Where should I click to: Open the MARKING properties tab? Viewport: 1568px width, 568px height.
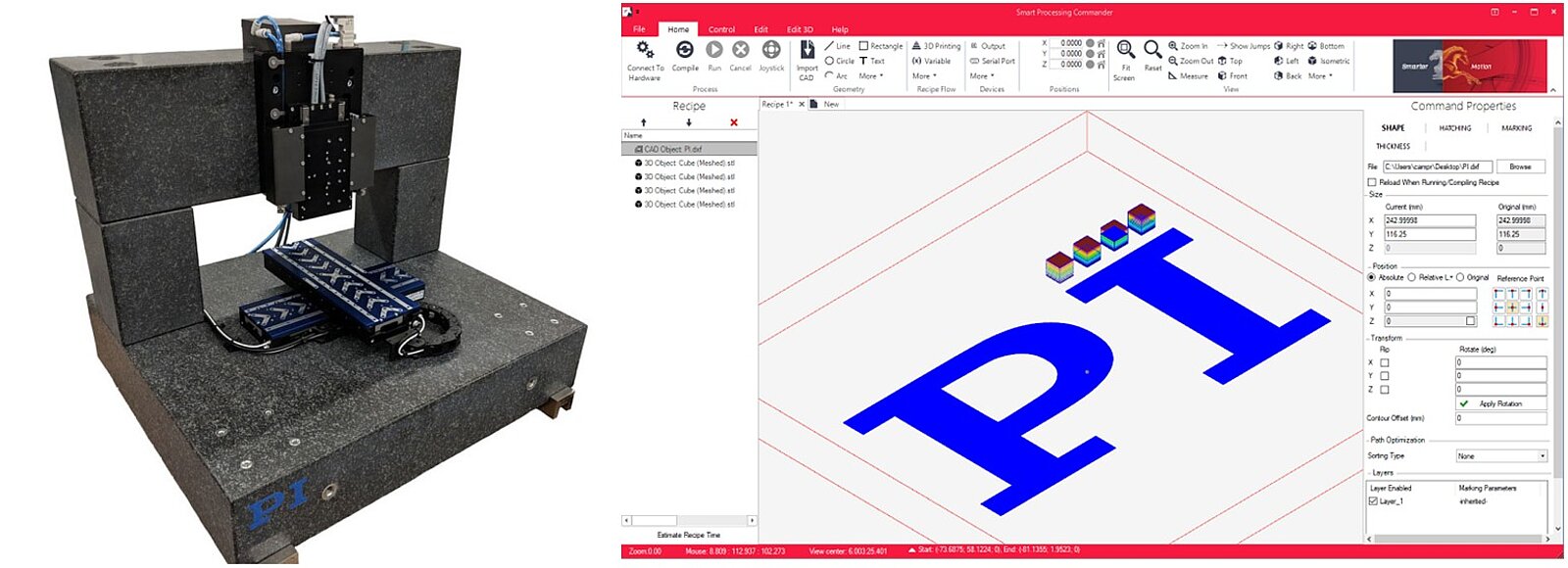click(1516, 128)
